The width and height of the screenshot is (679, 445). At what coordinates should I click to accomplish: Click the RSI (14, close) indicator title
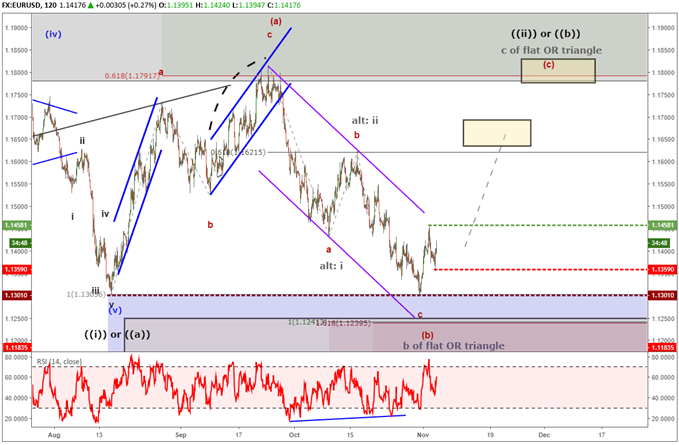[x=59, y=361]
